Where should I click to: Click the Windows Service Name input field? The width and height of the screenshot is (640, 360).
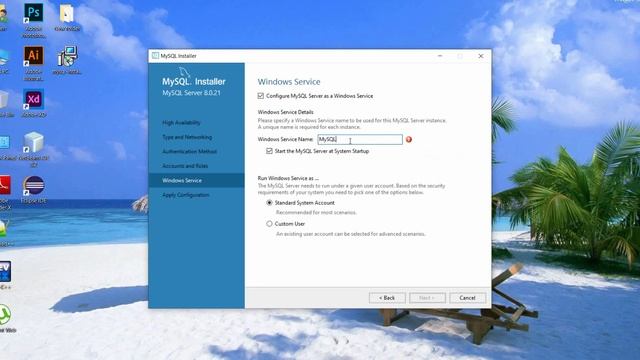click(x=360, y=140)
